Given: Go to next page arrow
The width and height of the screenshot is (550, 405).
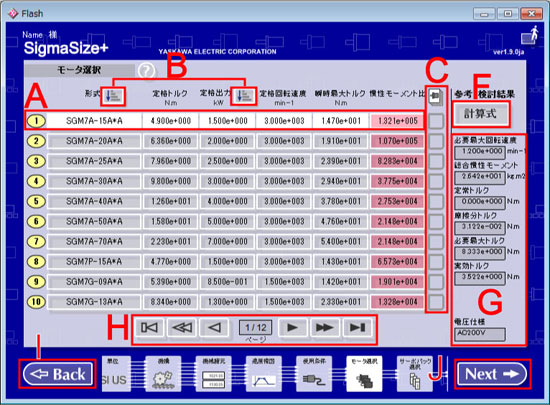Looking at the screenshot, I should point(292,328).
